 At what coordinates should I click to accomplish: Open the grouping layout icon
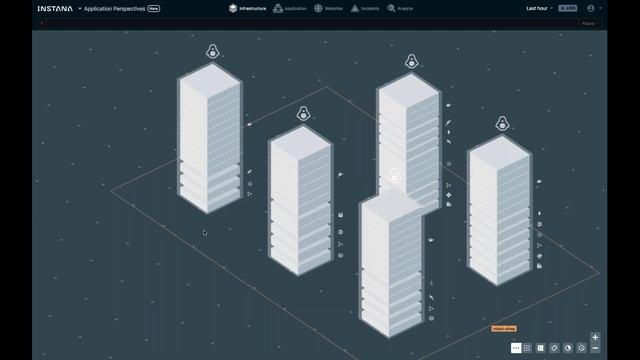(540, 348)
